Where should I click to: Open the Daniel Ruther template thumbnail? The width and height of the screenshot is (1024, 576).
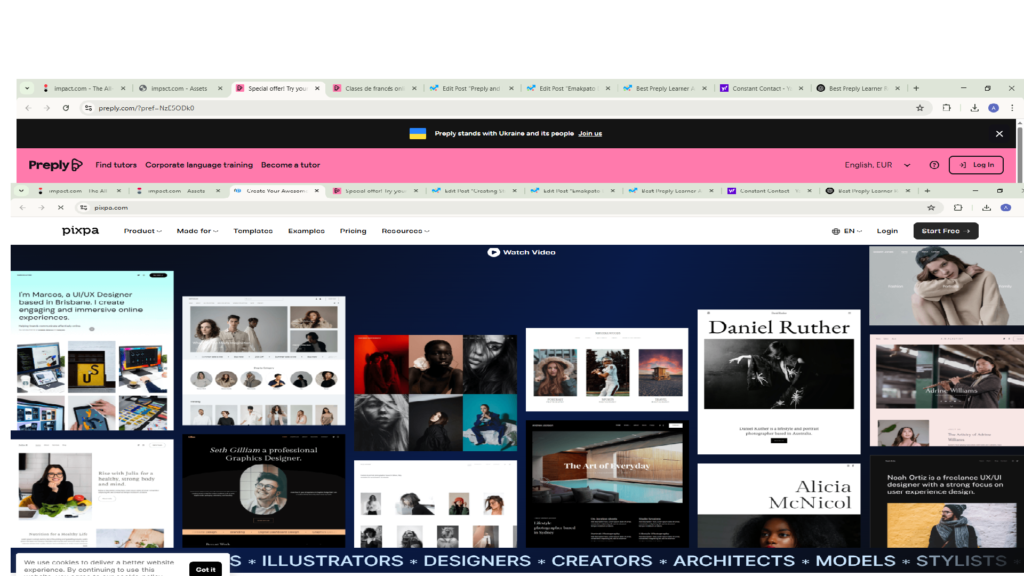pyautogui.click(x=779, y=382)
